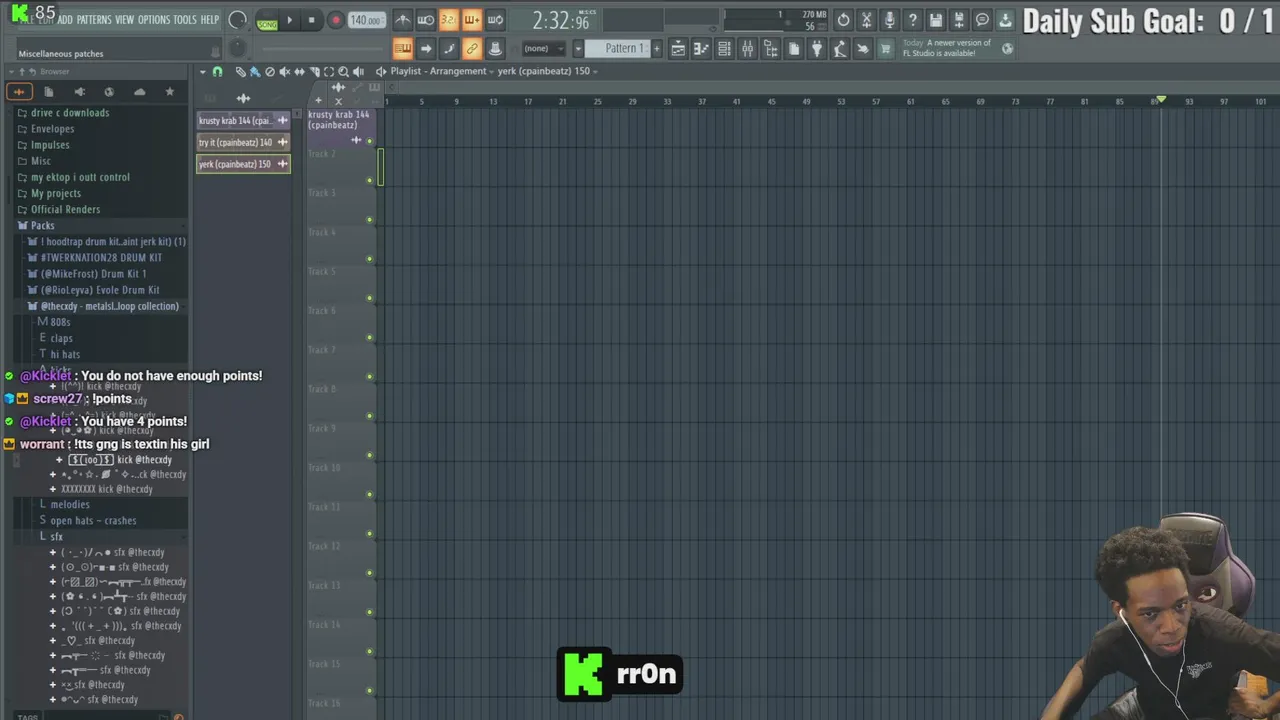Open the plugin picker plug icon
The image size is (1280, 720).
coord(817,48)
